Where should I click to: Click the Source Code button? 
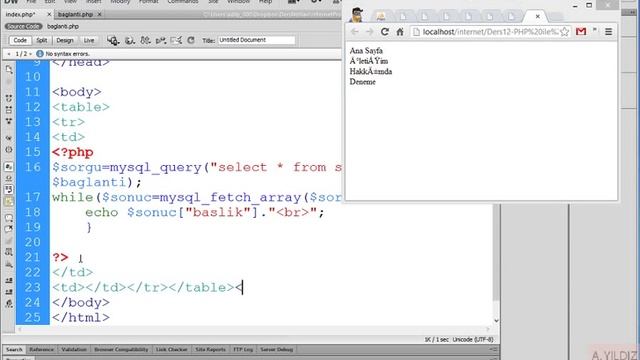point(23,27)
